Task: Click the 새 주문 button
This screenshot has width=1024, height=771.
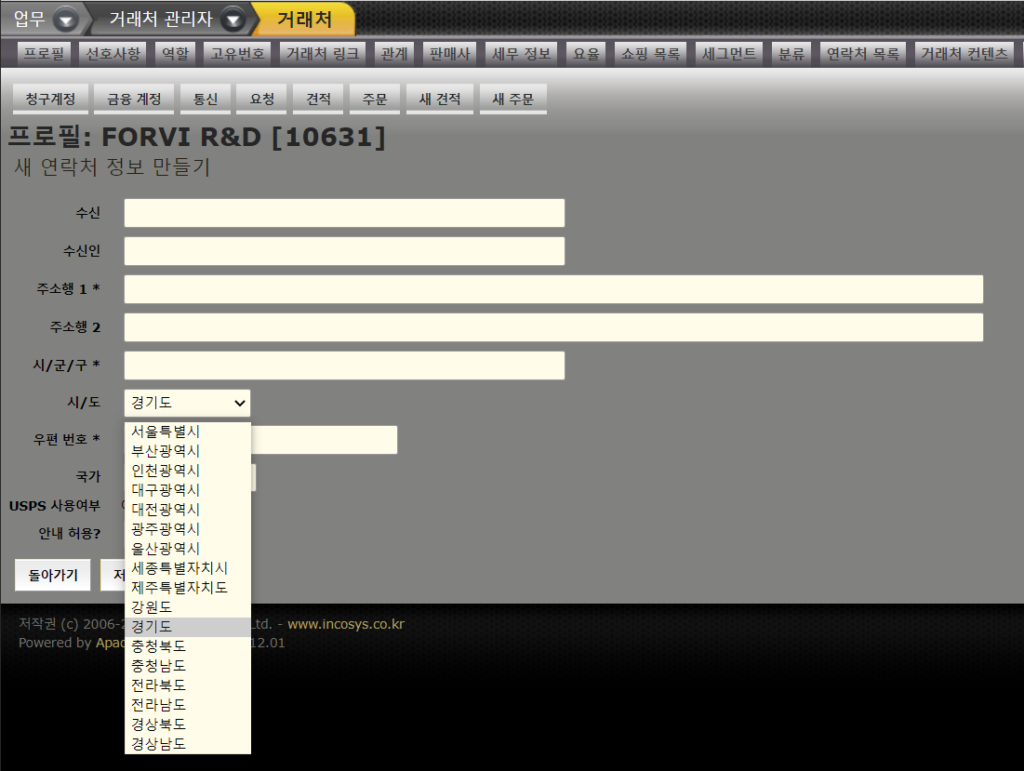Action: tap(513, 99)
